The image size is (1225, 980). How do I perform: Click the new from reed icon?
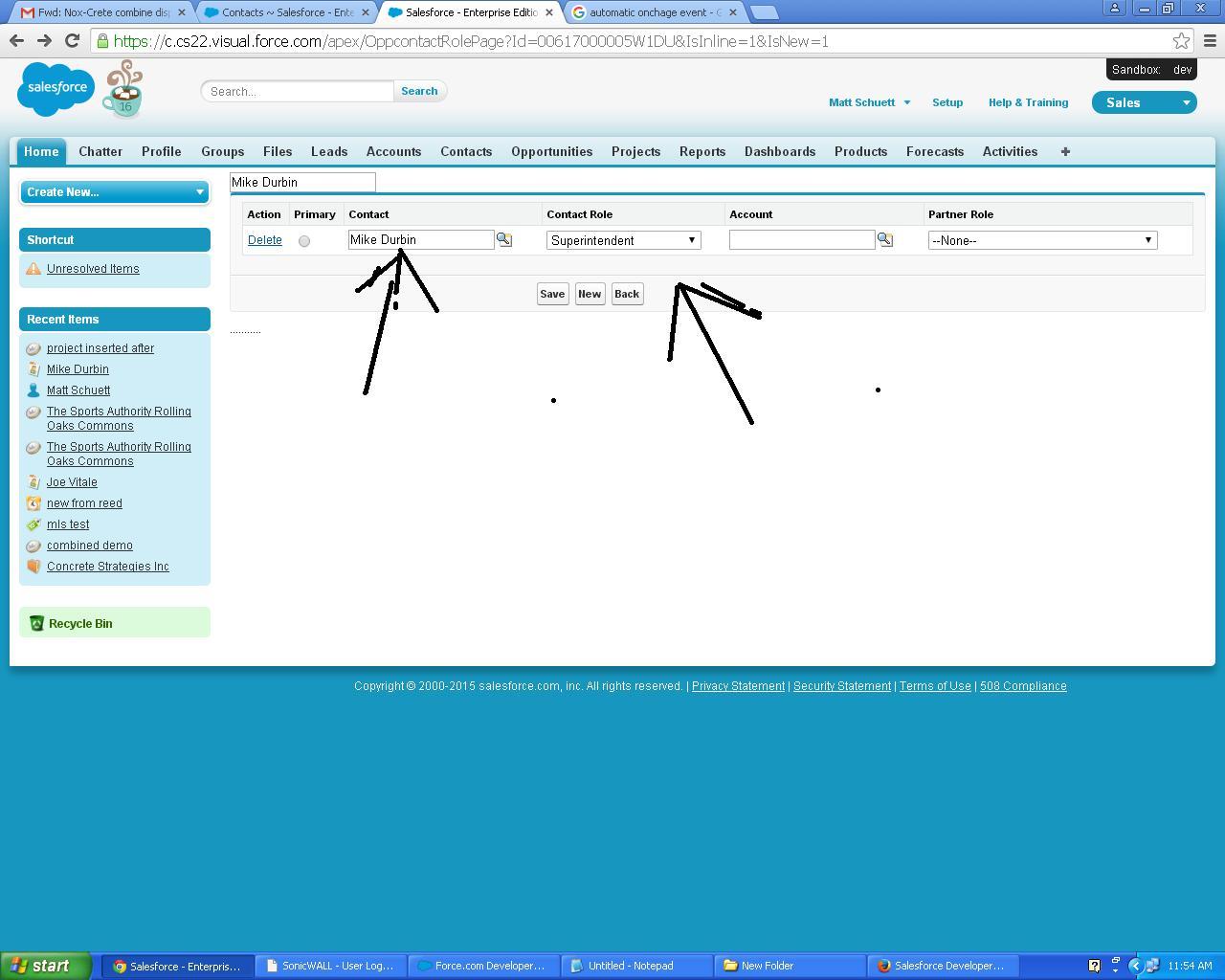tap(33, 503)
